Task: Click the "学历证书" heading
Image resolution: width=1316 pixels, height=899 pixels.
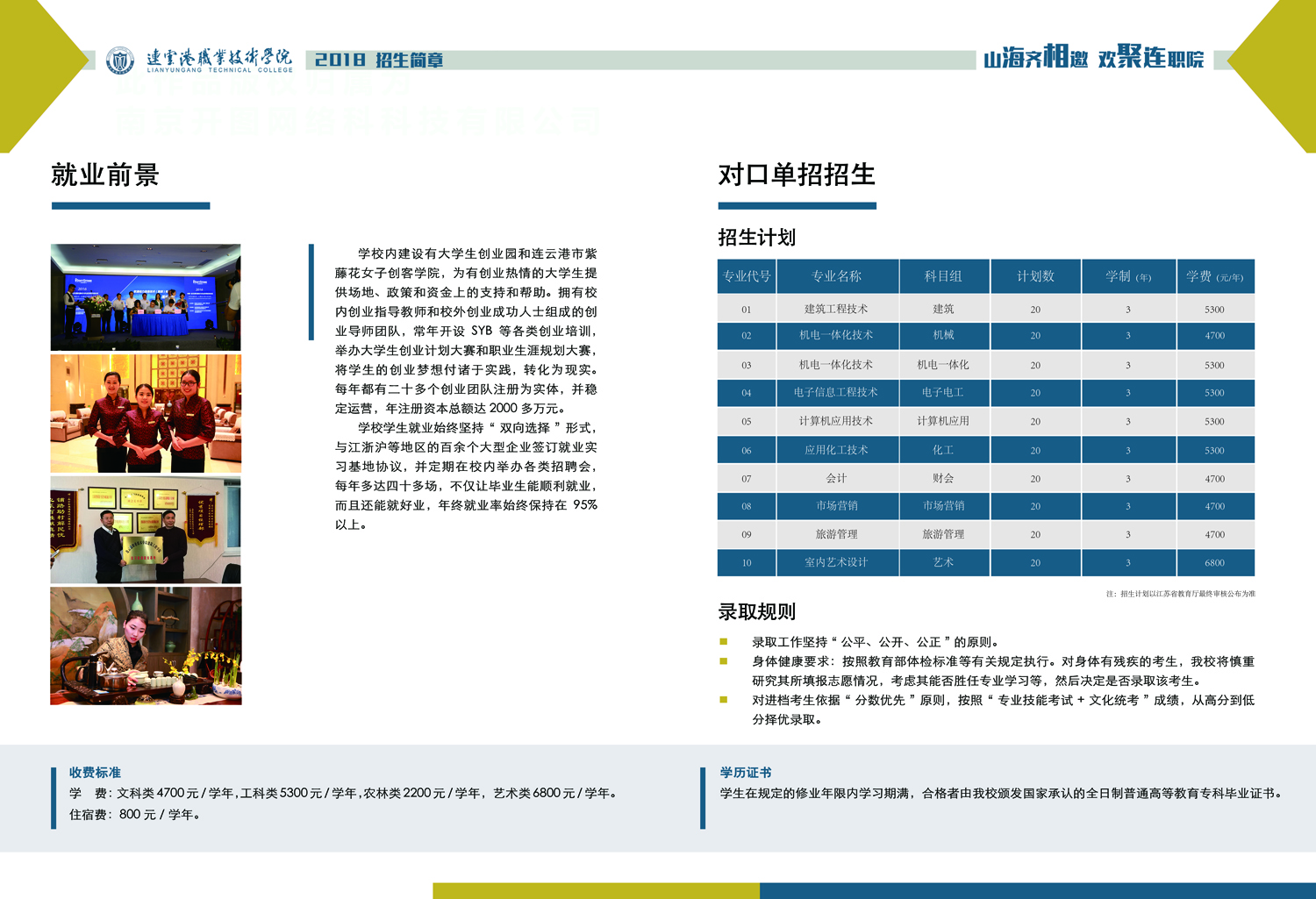Action: pos(746,773)
